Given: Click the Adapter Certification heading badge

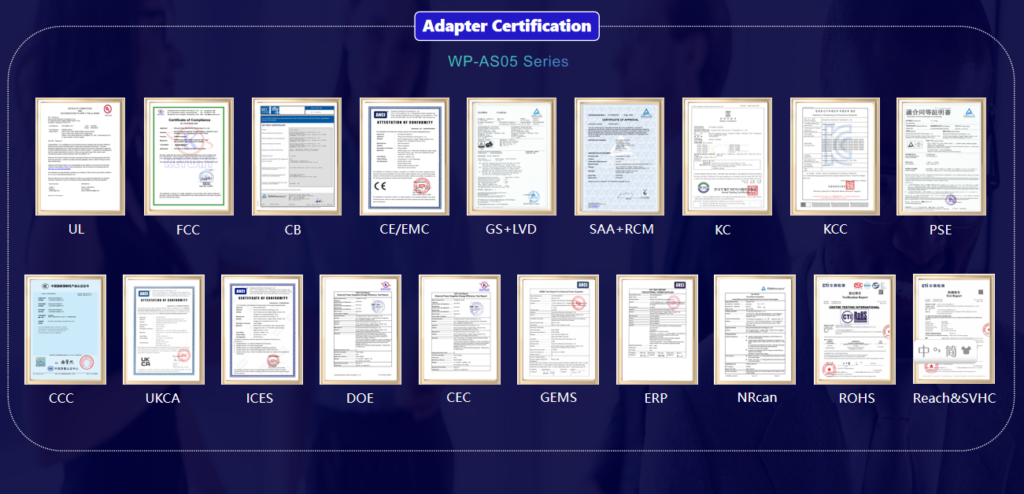Looking at the screenshot, I should pos(507,26).
